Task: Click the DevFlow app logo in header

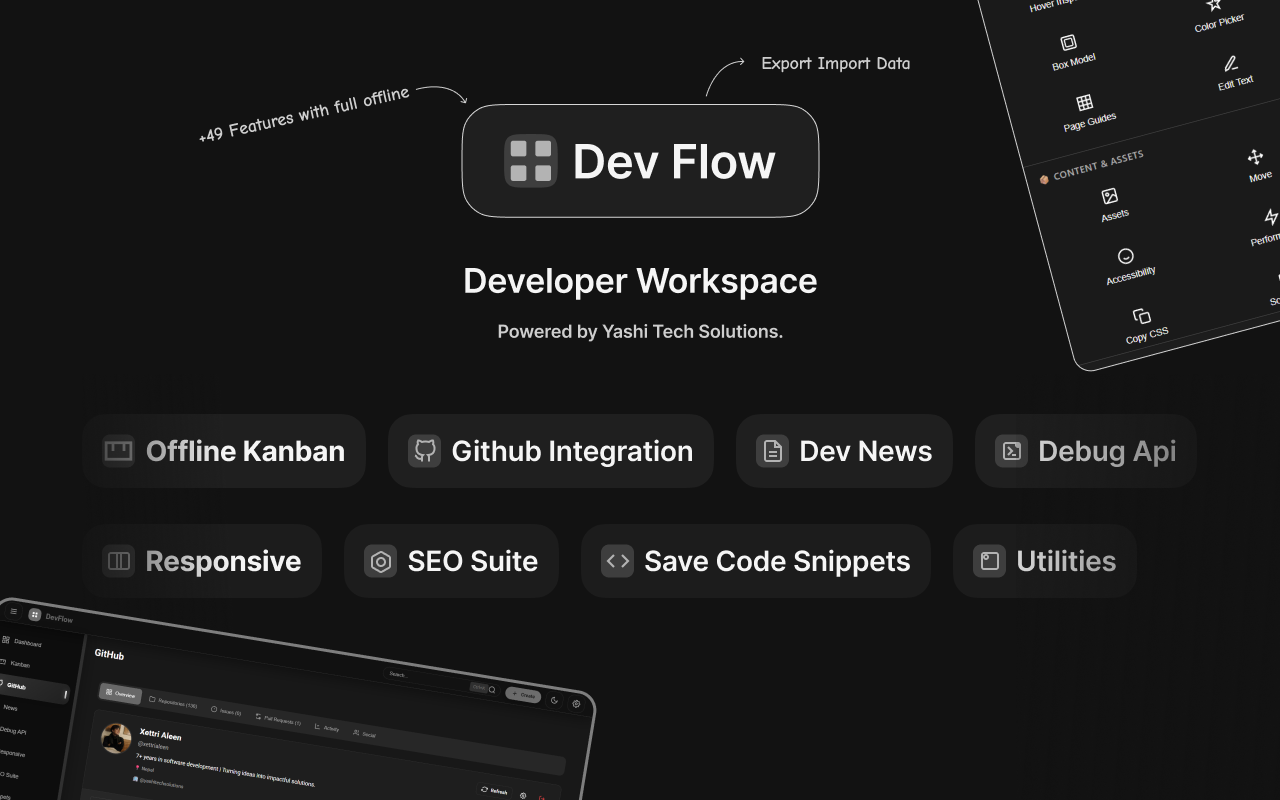Action: (35, 614)
